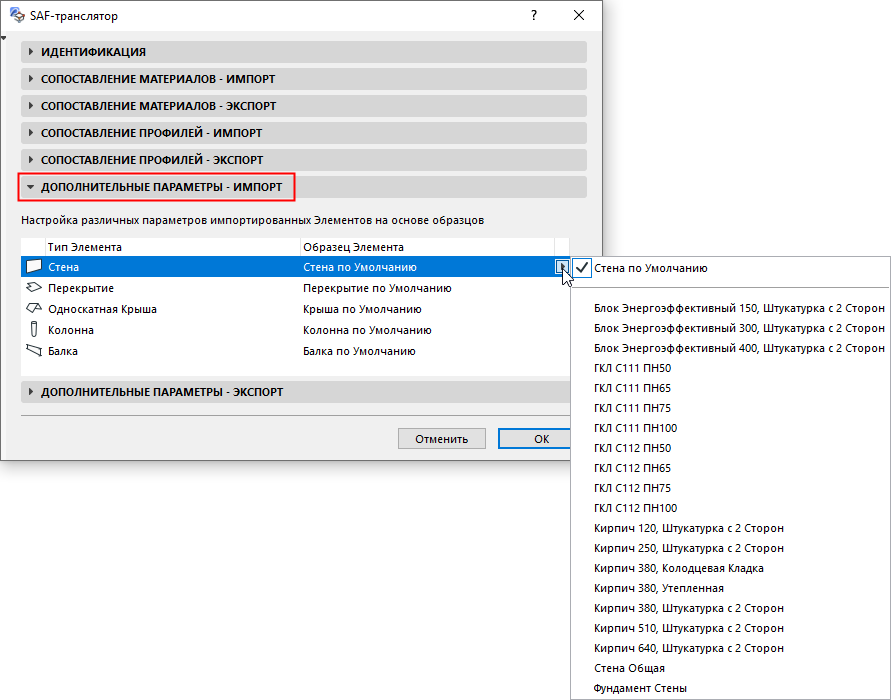Confirm with the OK button
The height and width of the screenshot is (700, 891).
[534, 439]
